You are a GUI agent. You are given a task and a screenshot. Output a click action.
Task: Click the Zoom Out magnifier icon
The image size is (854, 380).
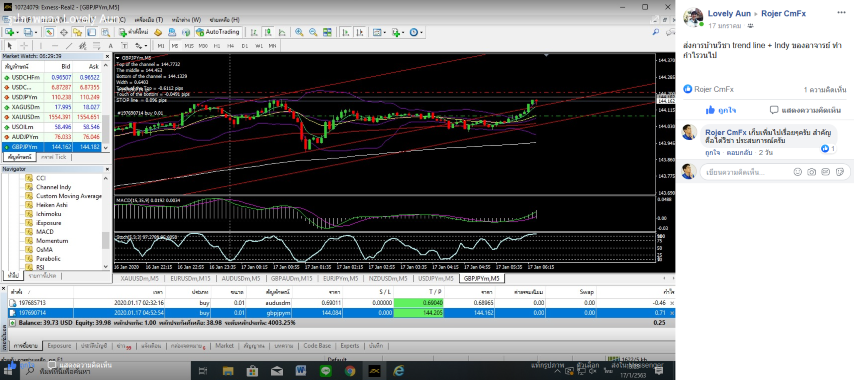[313, 32]
